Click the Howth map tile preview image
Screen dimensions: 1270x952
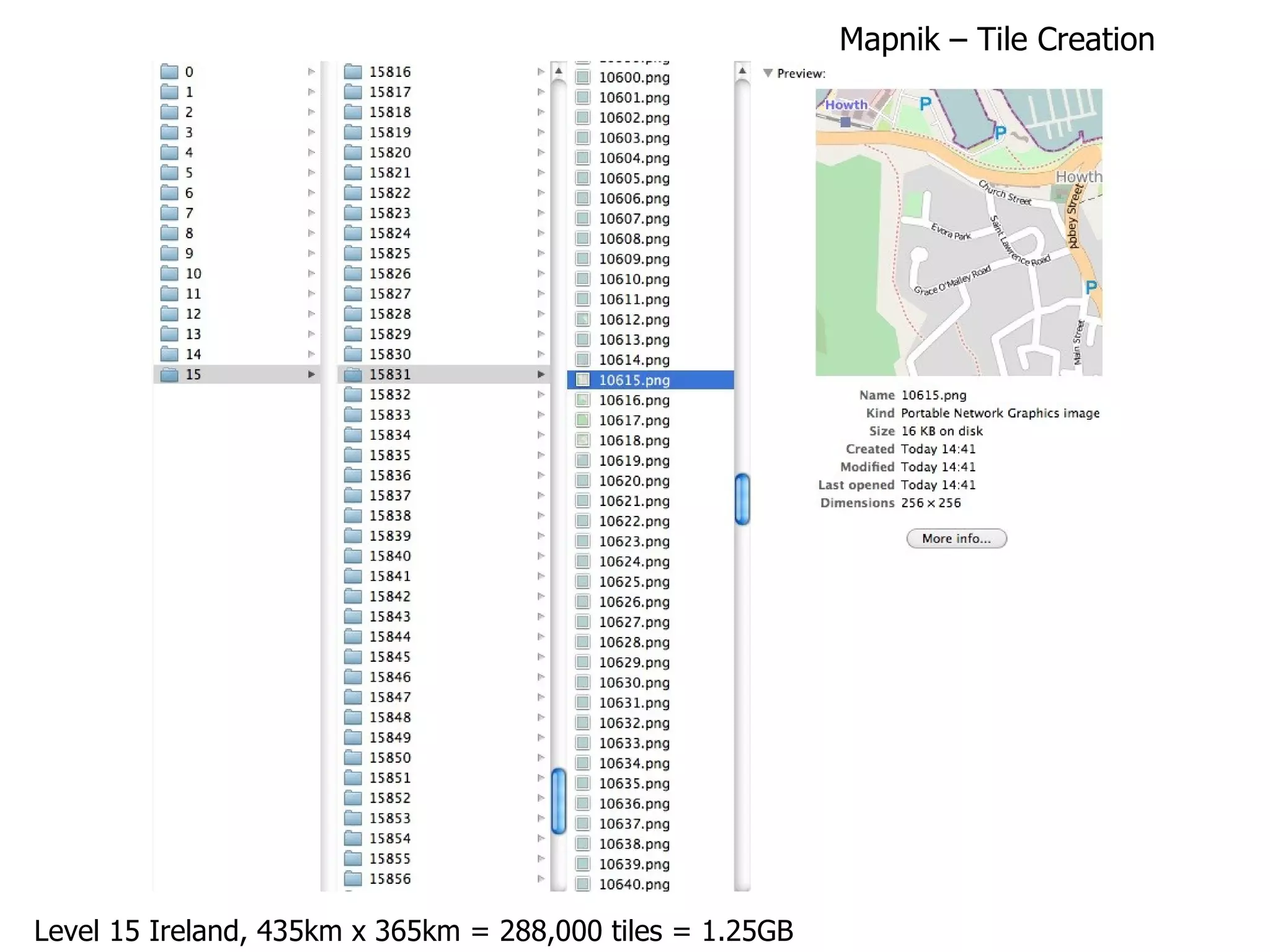pyautogui.click(x=959, y=232)
